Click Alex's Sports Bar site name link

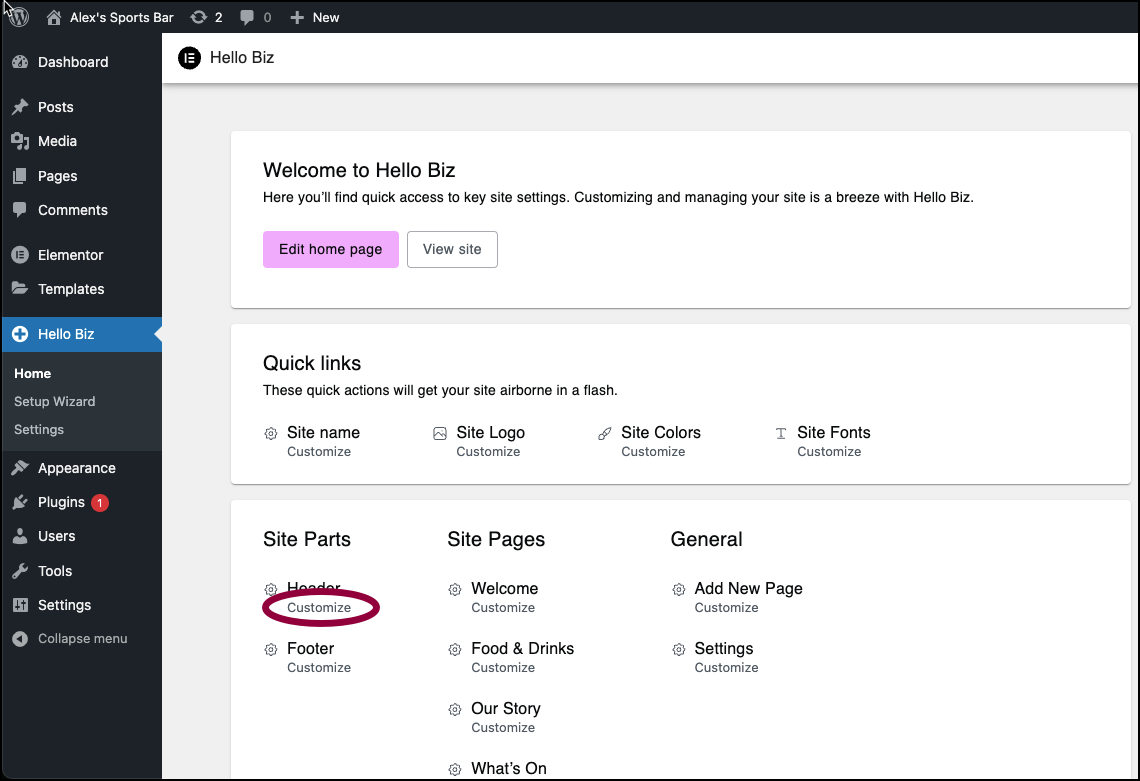[x=121, y=17]
